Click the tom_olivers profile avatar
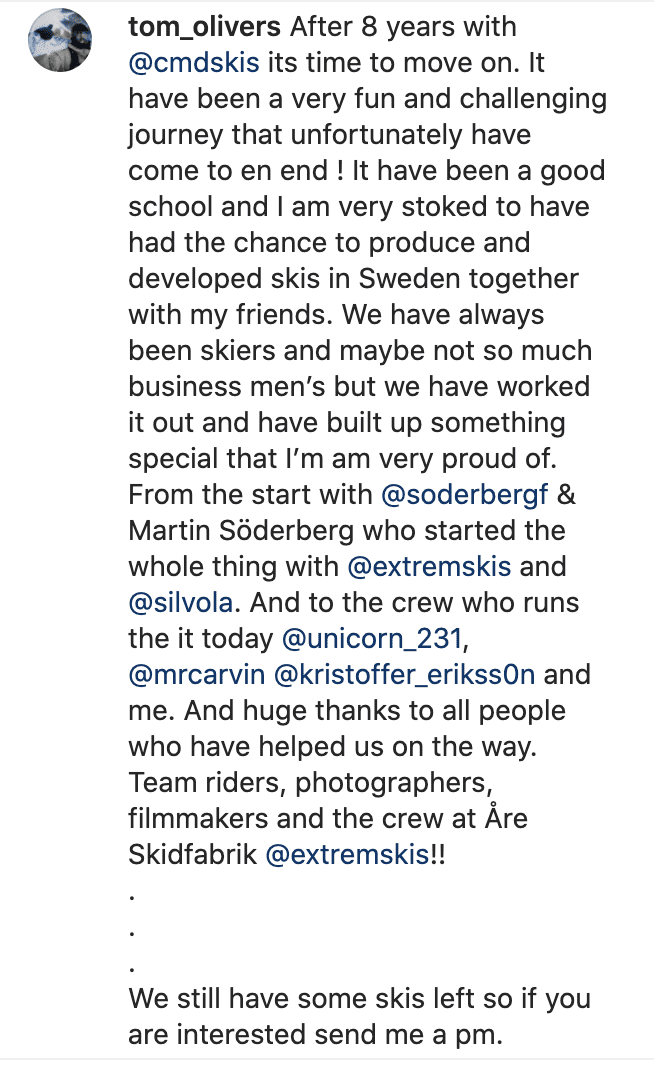 click(x=63, y=43)
